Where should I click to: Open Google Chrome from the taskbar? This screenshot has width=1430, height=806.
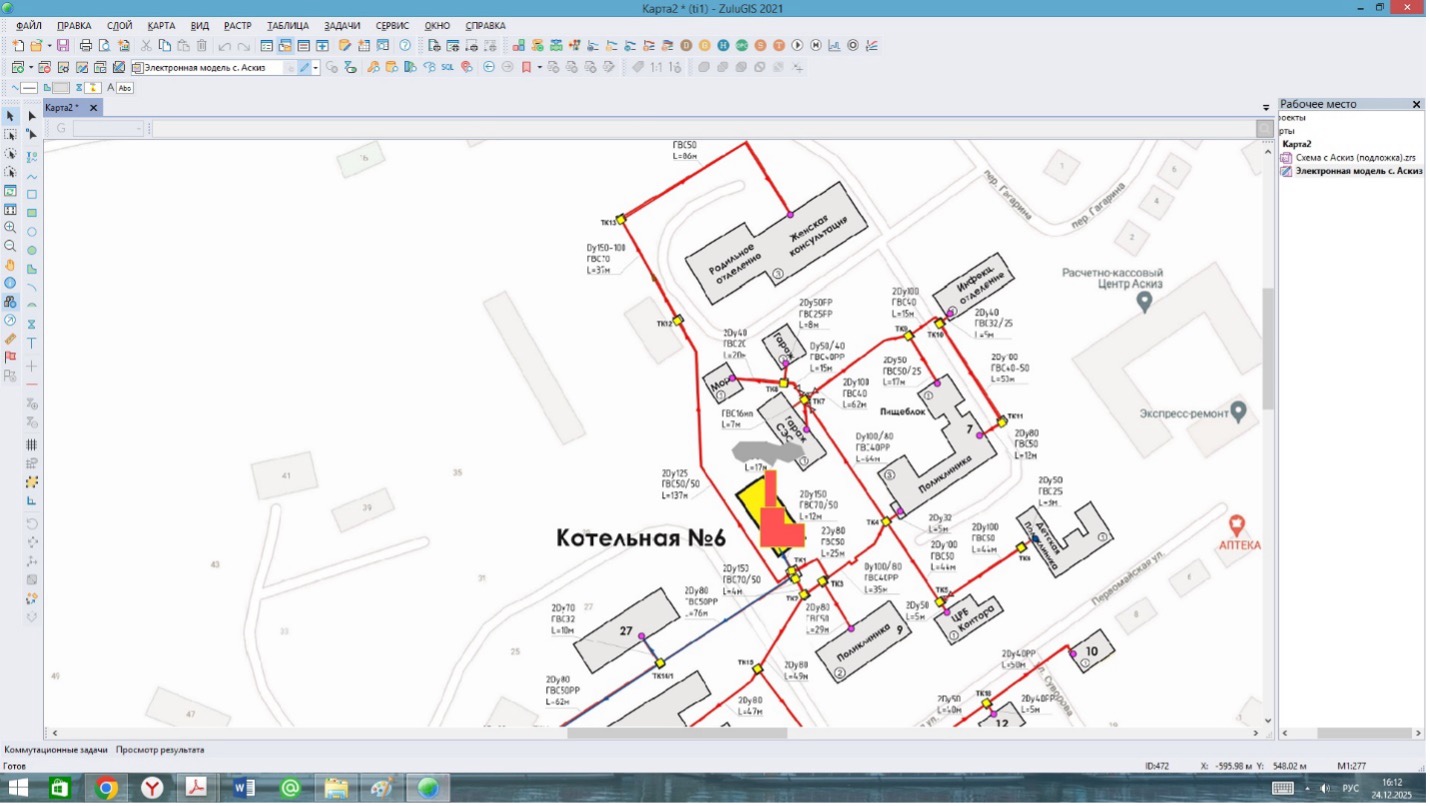coord(106,789)
